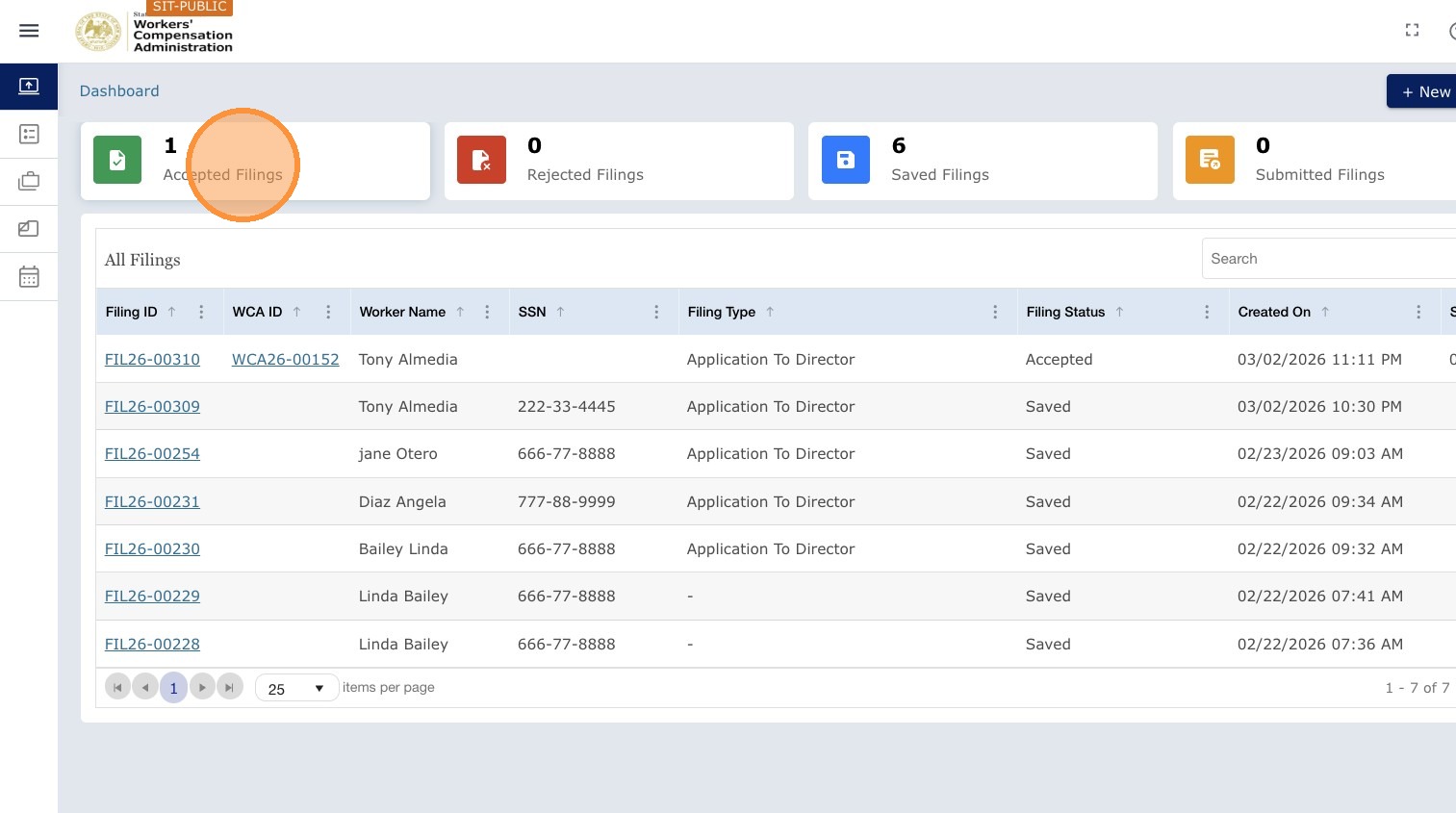Open Created On column options menu
Viewport: 1456px width, 813px height.
click(1418, 312)
